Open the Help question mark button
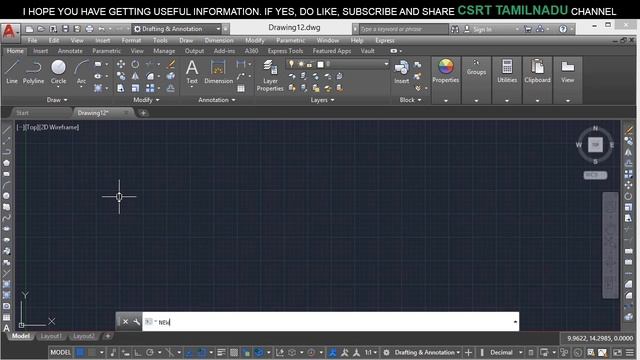 coord(563,29)
